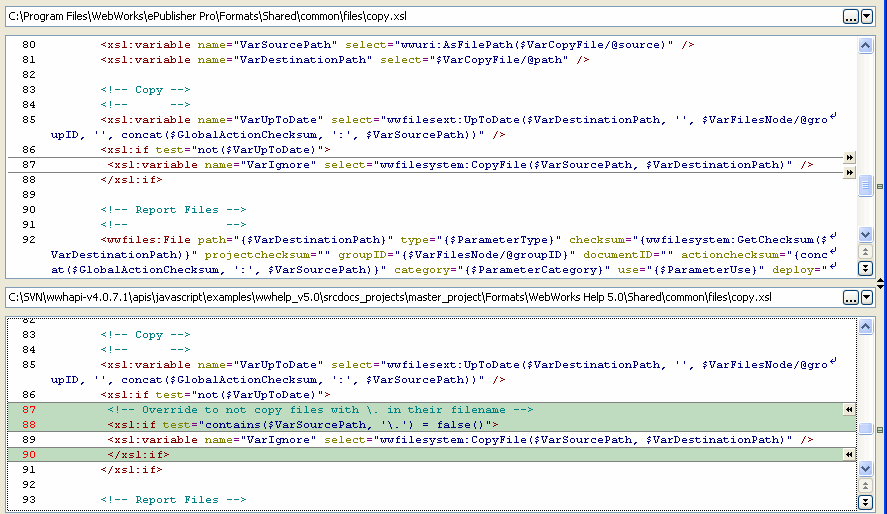The width and height of the screenshot is (887, 514).
Task: Click Override to not copy files comment
Action: point(320,410)
